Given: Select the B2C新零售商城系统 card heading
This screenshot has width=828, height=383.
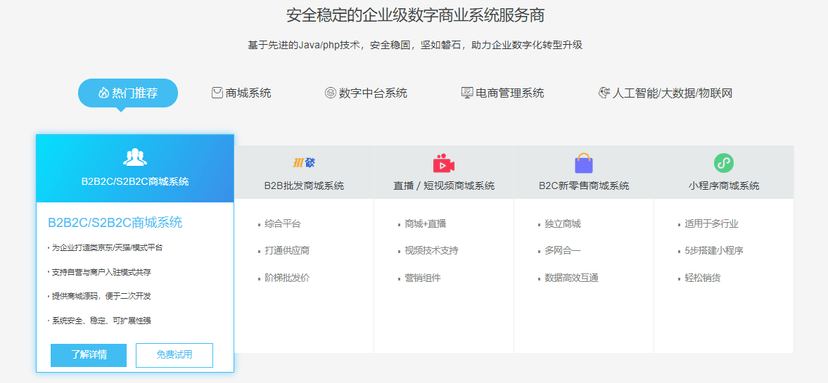Looking at the screenshot, I should [x=584, y=186].
